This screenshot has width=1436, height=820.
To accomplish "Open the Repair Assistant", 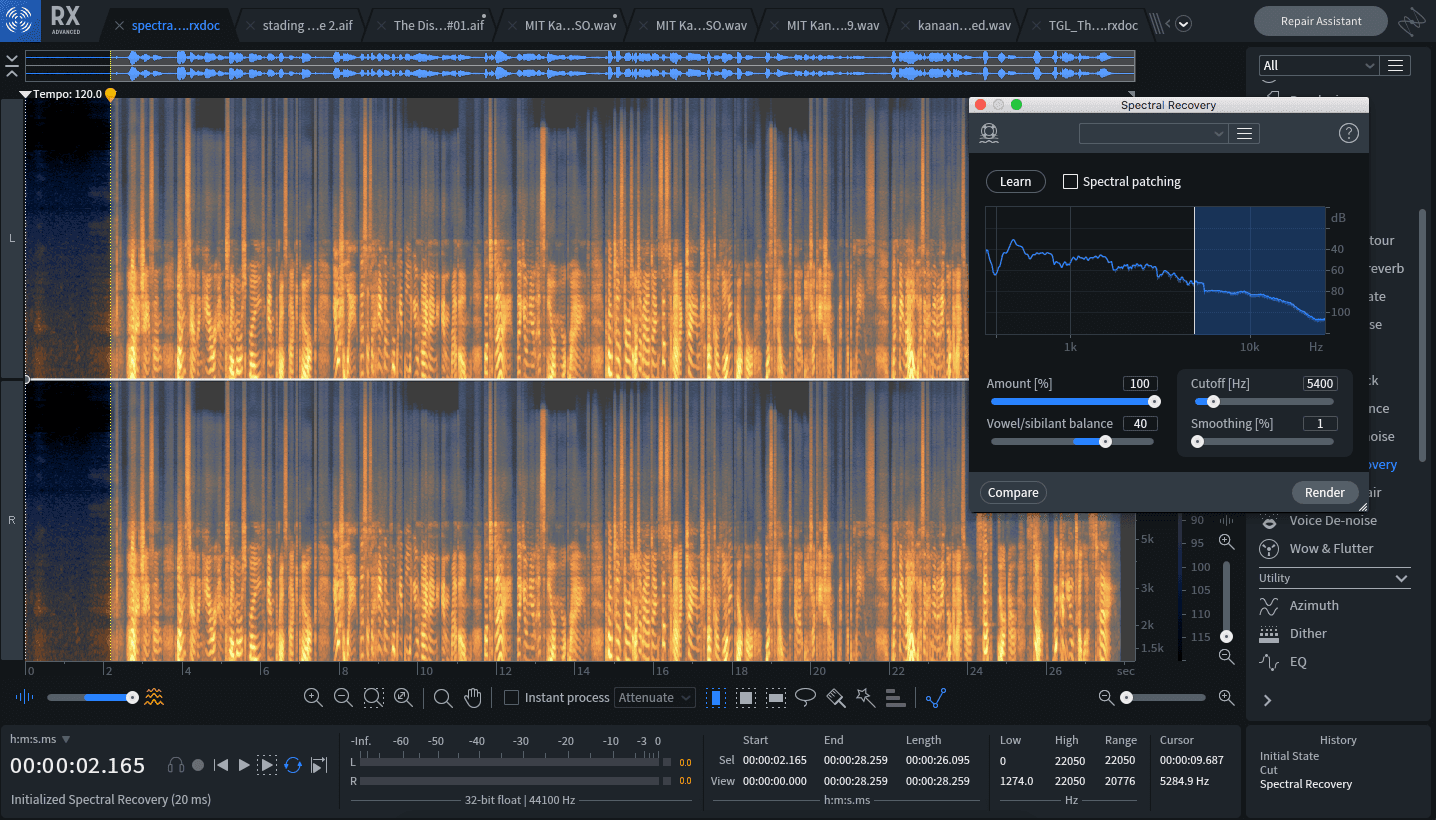I will pyautogui.click(x=1320, y=21).
